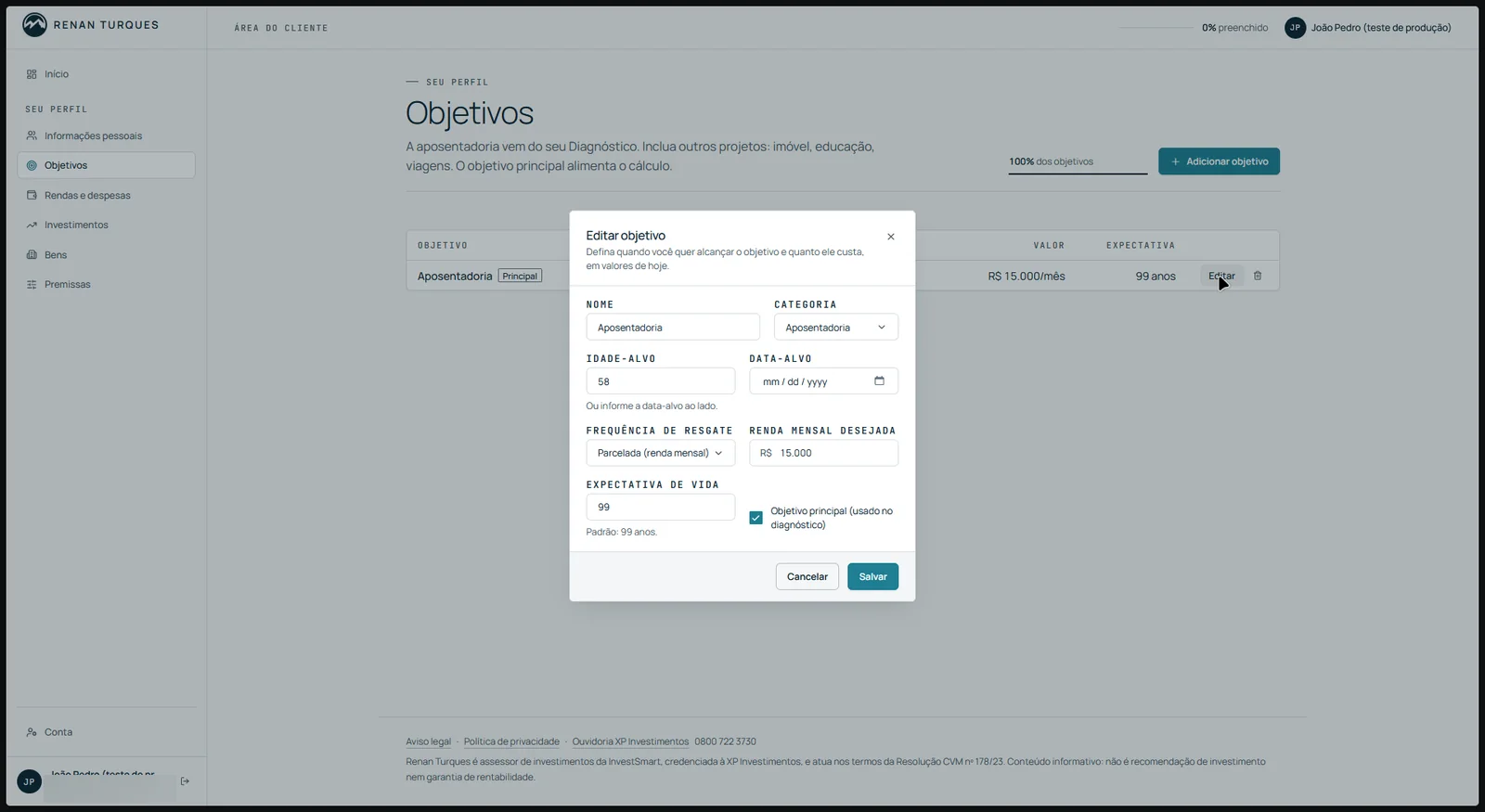Click the plus icon on Adicionar objetivo
The image size is (1485, 812).
[1175, 161]
